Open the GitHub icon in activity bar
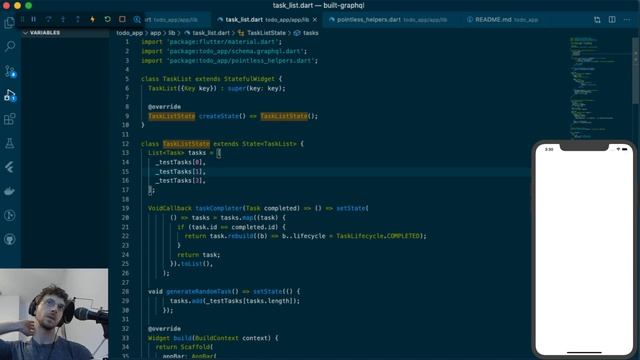640x360 pixels. click(9, 239)
